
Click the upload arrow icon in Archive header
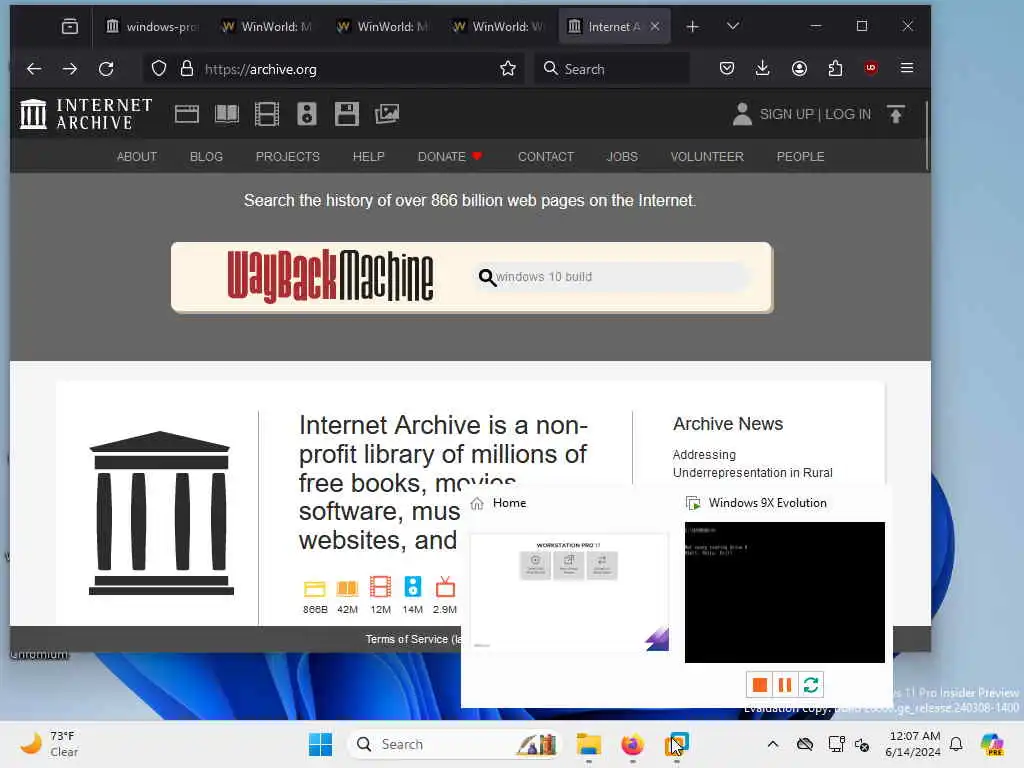(x=895, y=114)
